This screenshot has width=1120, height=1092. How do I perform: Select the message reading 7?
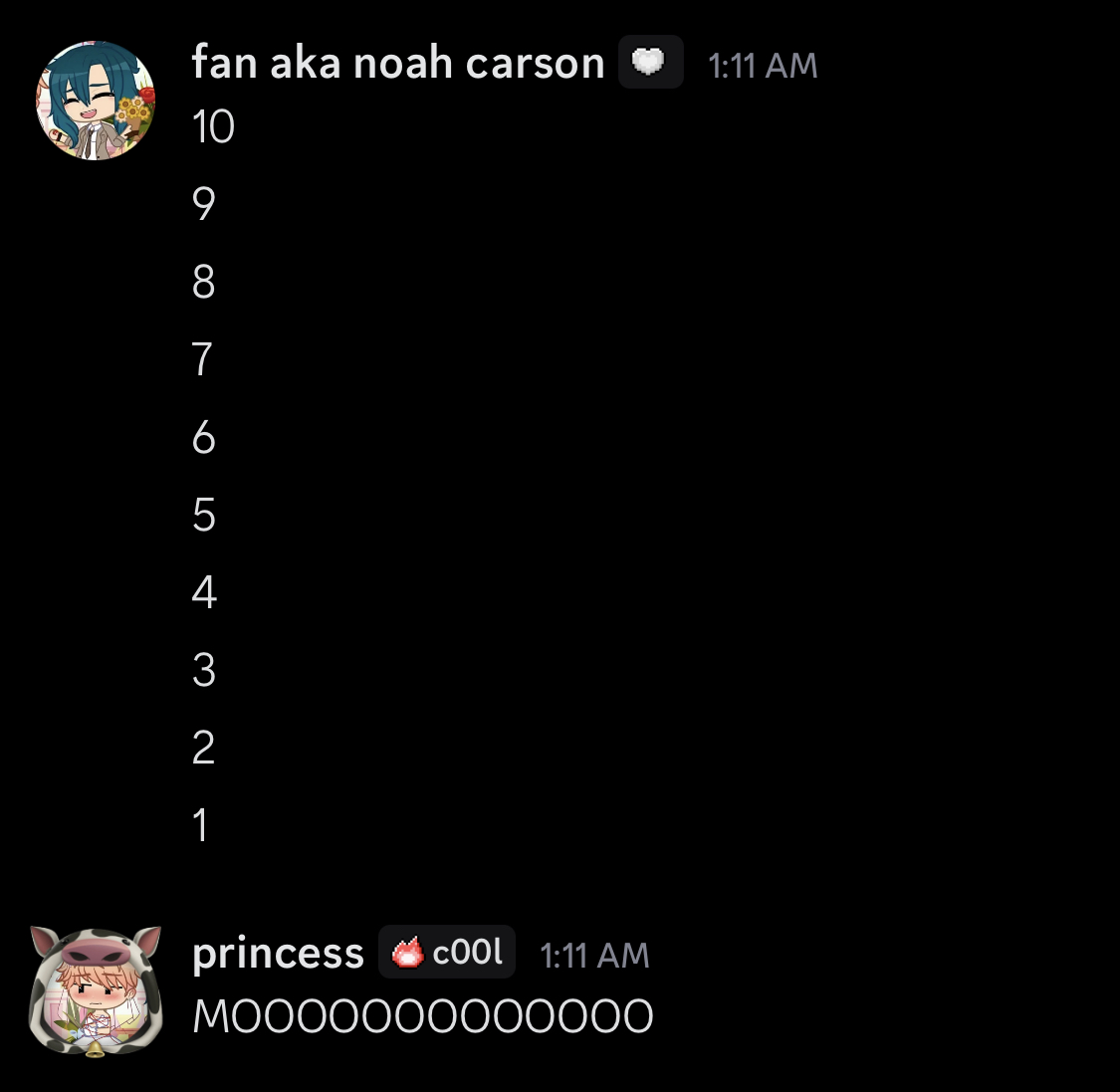click(202, 358)
